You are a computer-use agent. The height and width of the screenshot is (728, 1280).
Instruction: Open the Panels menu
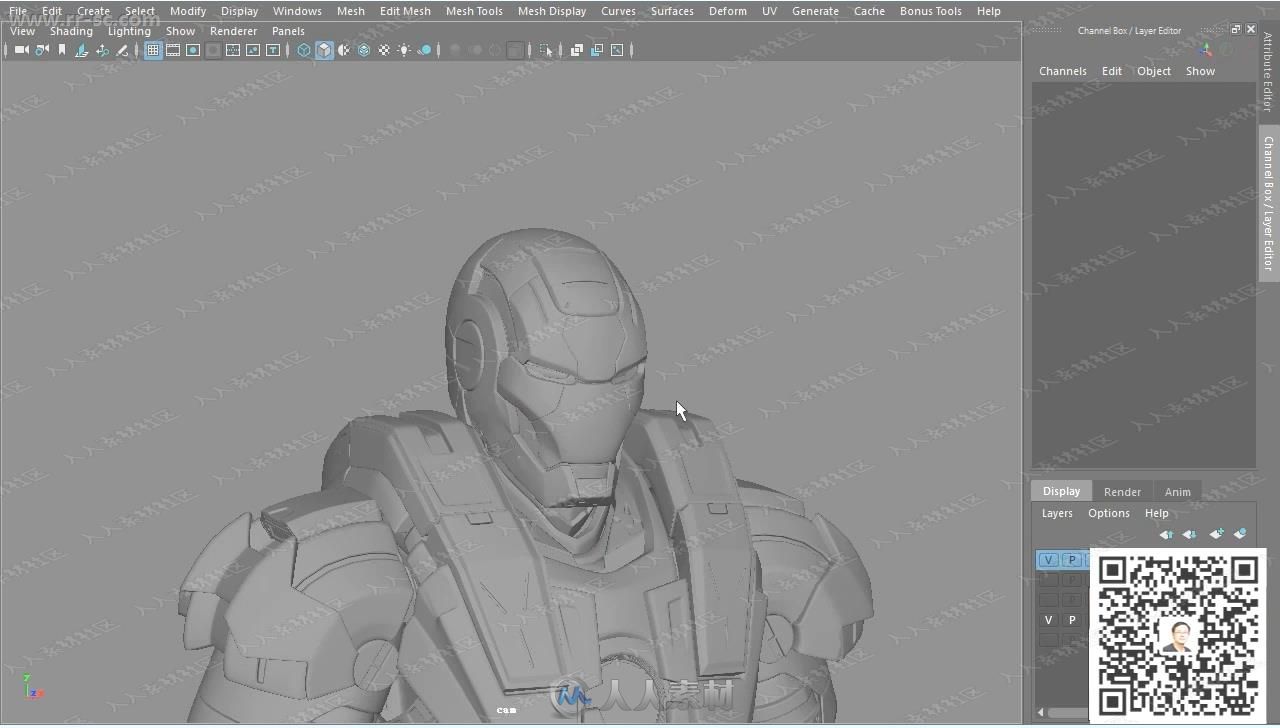point(288,31)
